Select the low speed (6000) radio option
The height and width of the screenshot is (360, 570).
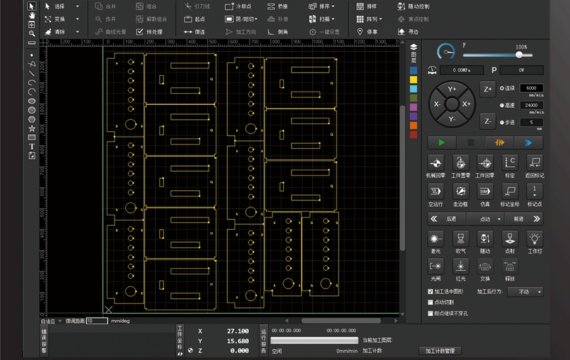pyautogui.click(x=502, y=88)
